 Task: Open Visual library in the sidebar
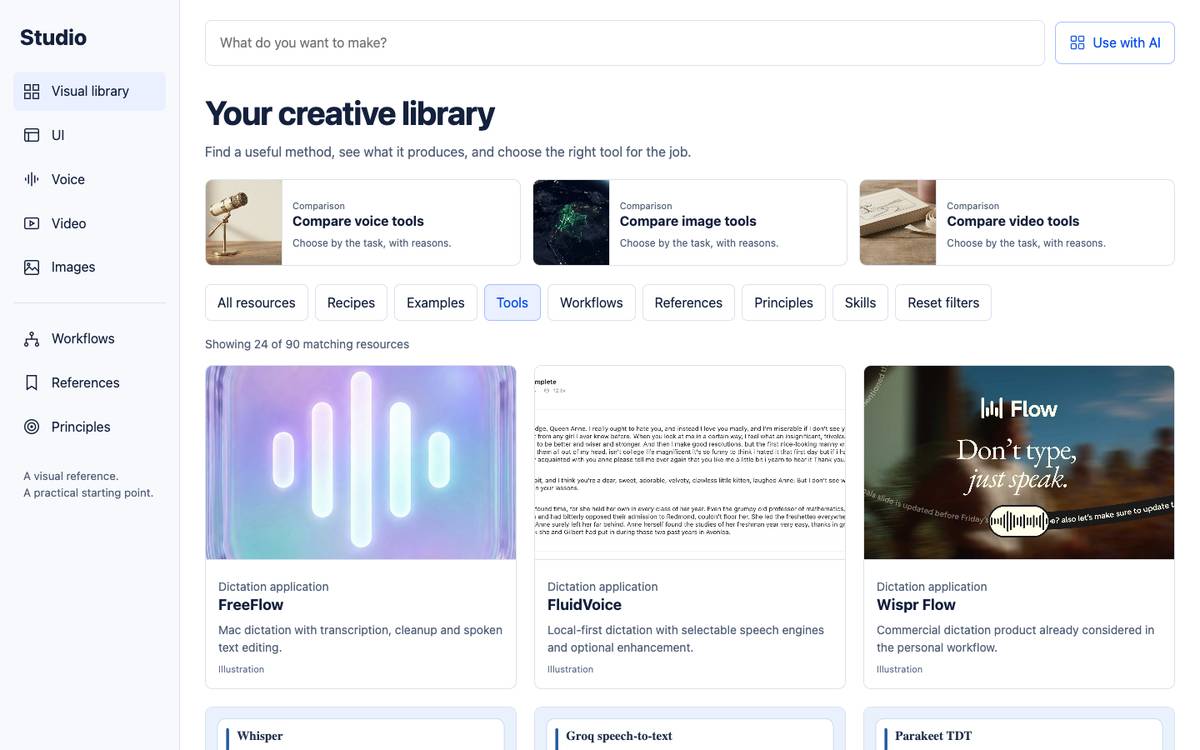click(90, 91)
